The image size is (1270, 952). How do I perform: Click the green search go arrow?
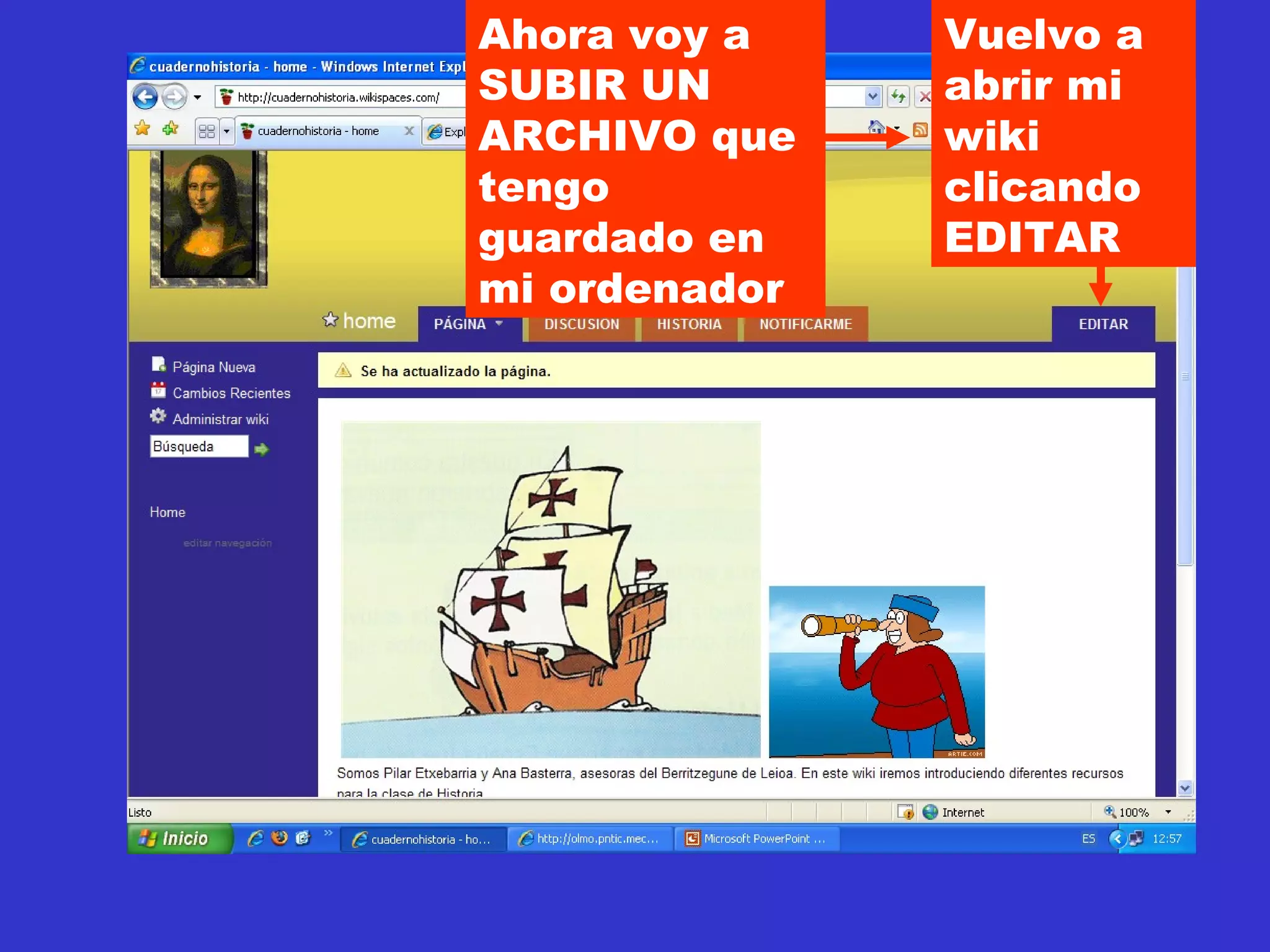261,449
